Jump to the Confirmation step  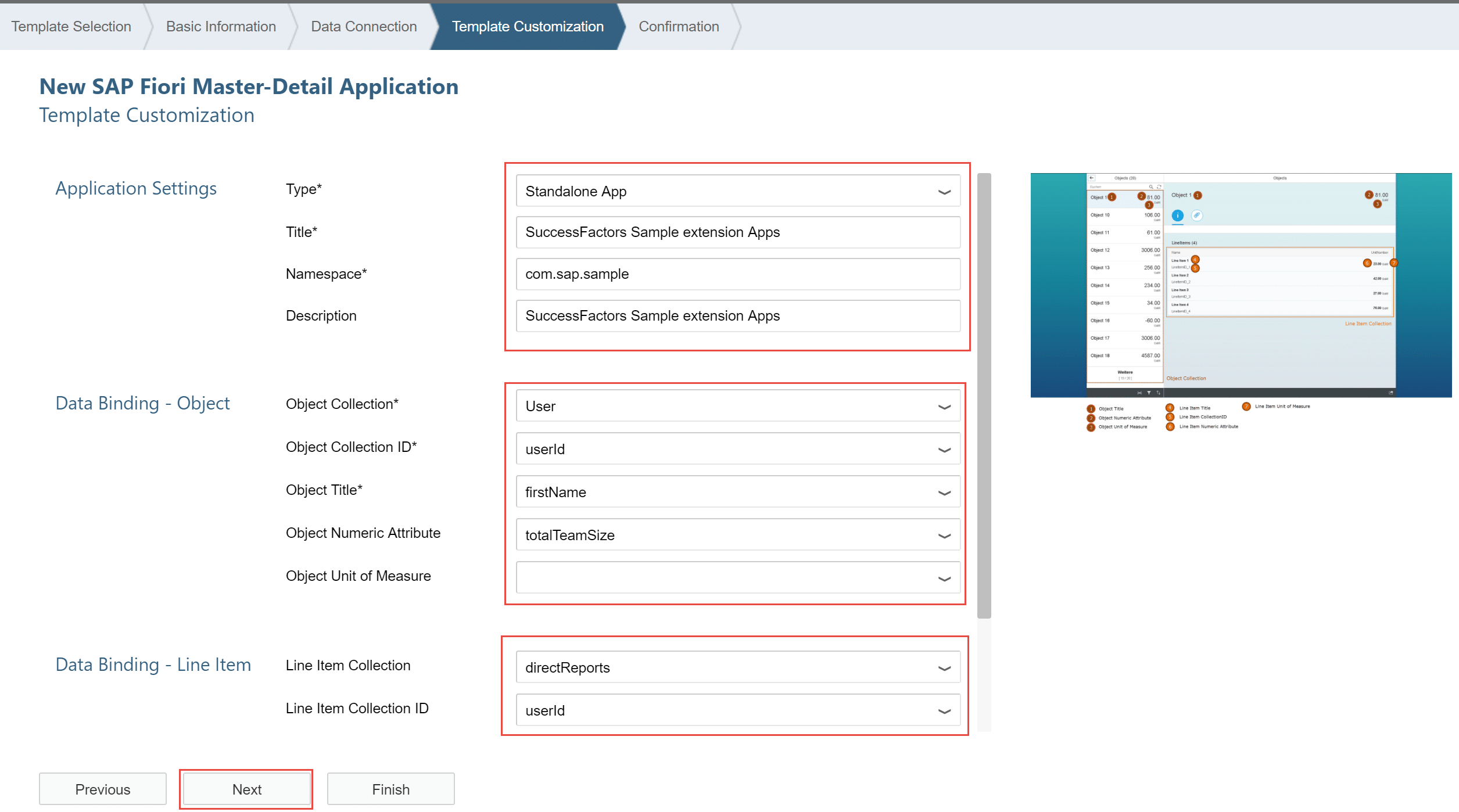[679, 26]
